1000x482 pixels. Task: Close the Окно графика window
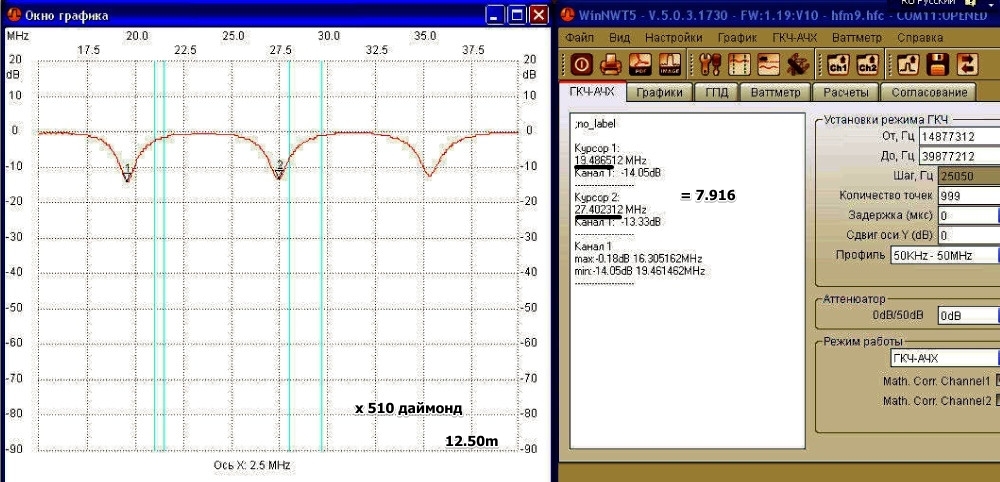539,15
